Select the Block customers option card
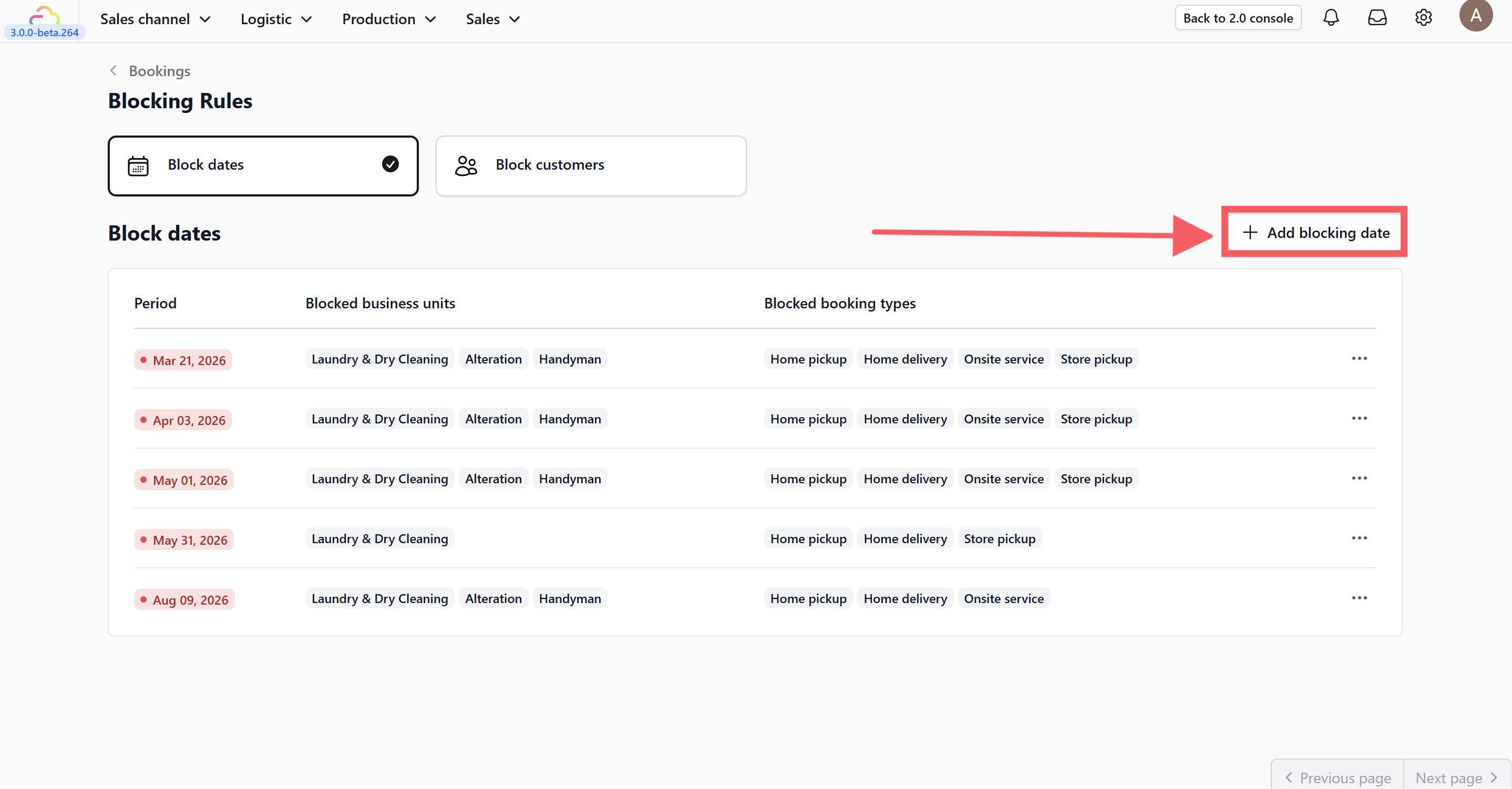The height and width of the screenshot is (789, 1512). 591,165
